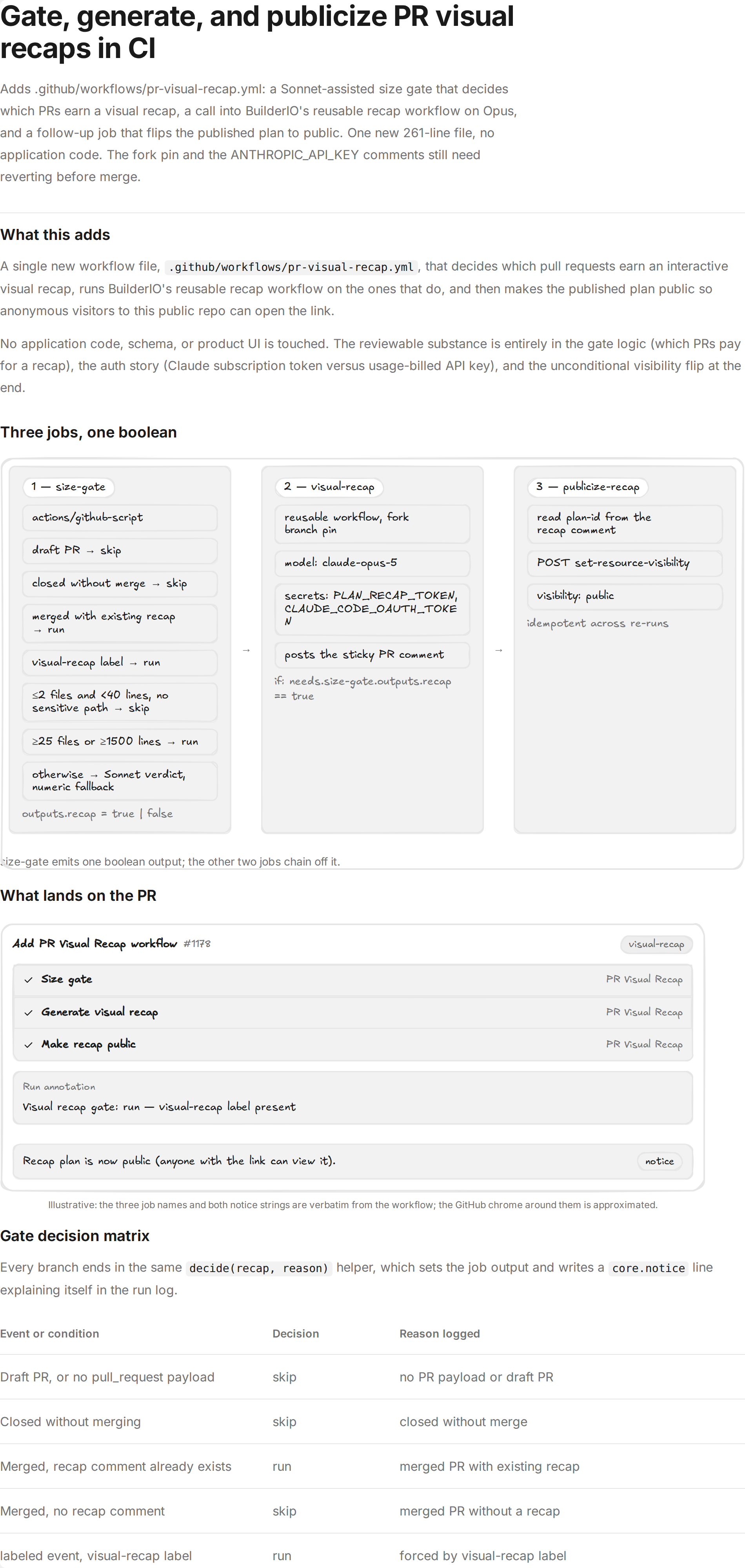Viewport: 745px width, 1568px height.
Task: Click the checkmark icon beside Make recap public
Action: (x=28, y=1045)
